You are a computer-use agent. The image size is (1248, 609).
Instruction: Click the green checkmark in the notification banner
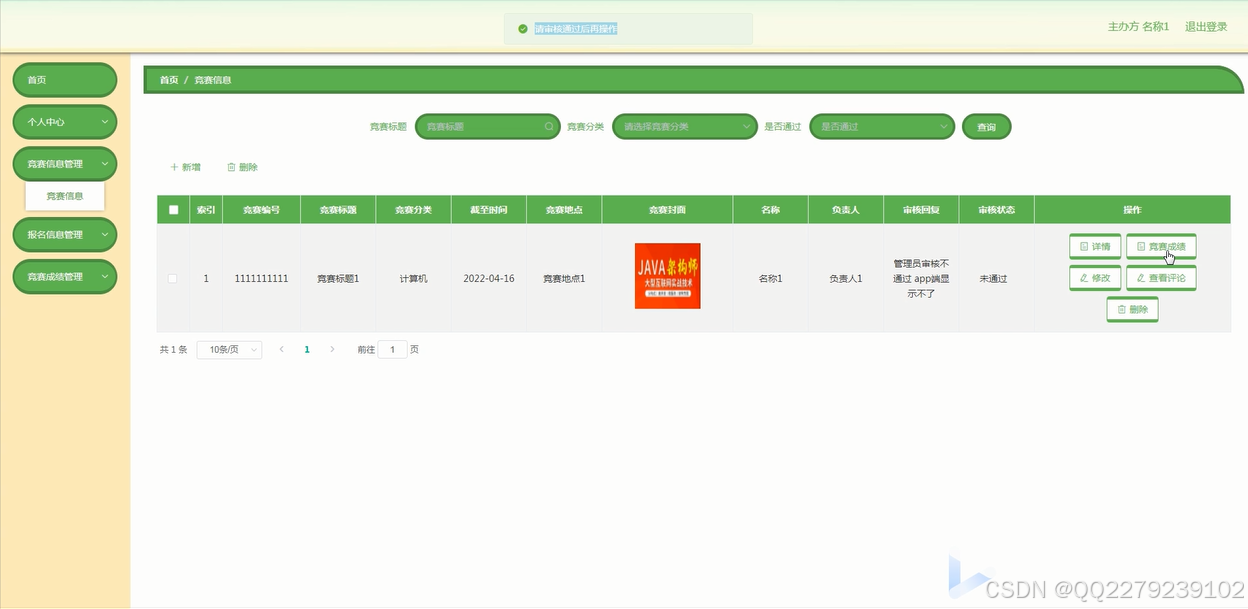[x=522, y=28]
